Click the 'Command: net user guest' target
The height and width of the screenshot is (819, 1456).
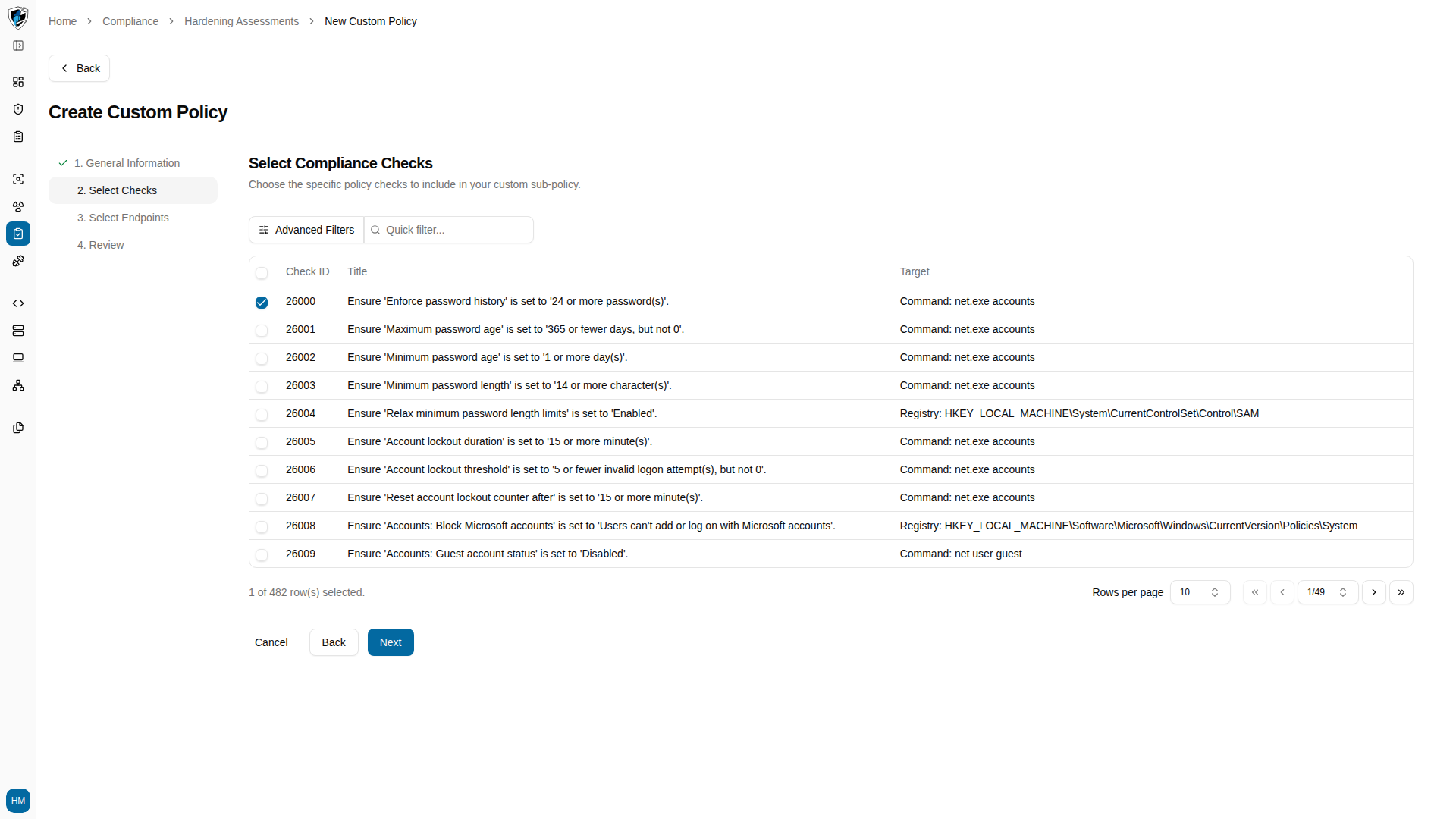coord(961,554)
